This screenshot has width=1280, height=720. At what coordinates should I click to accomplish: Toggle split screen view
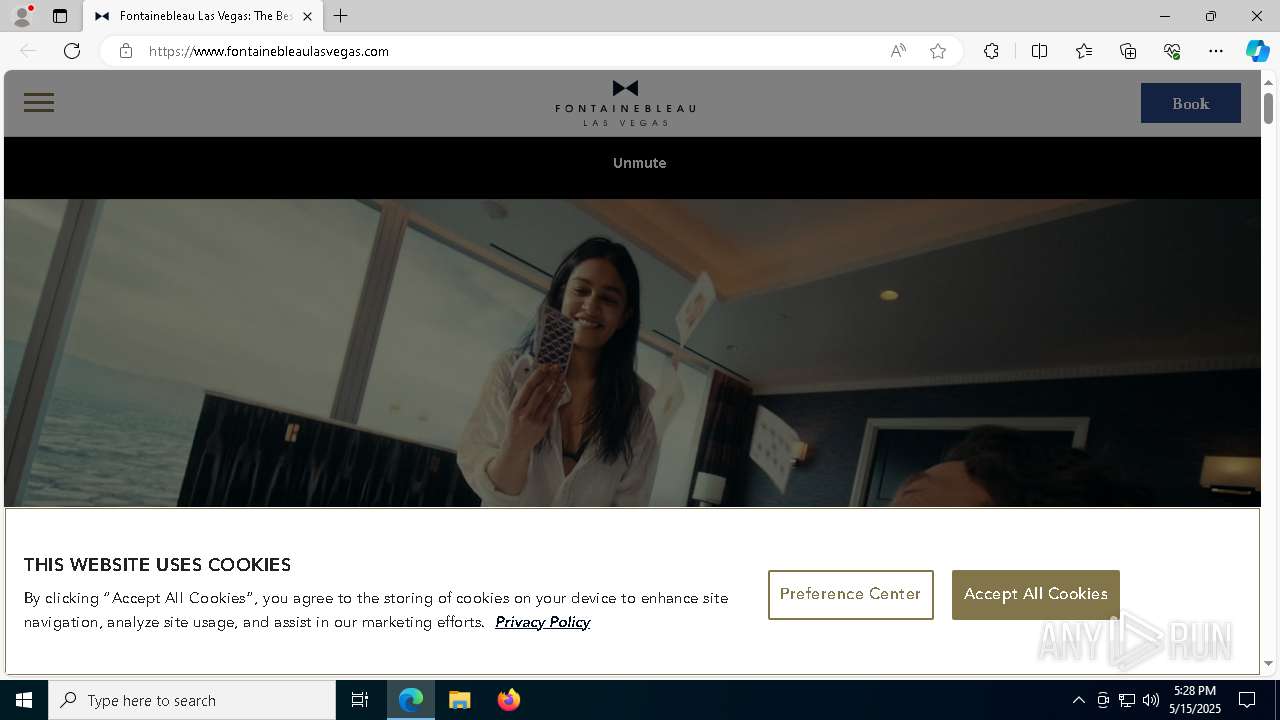(x=1039, y=51)
